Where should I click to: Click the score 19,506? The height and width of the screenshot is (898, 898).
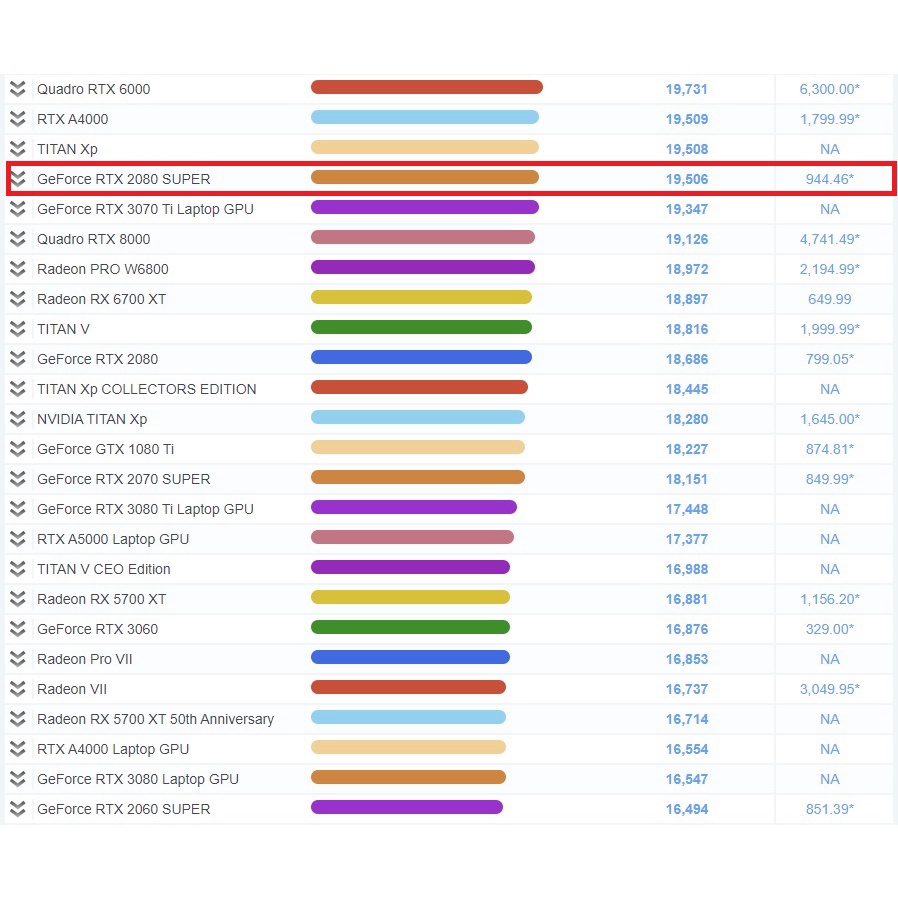(687, 179)
